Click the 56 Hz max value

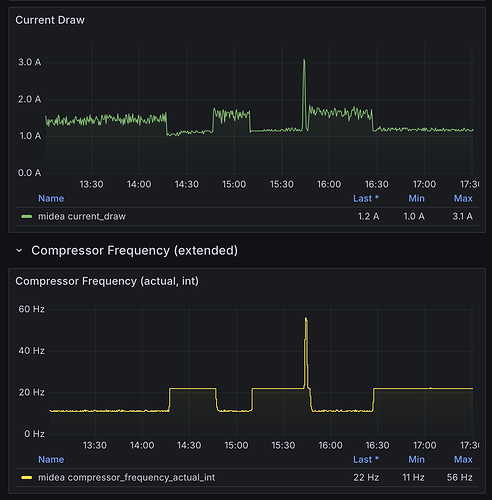click(x=459, y=477)
